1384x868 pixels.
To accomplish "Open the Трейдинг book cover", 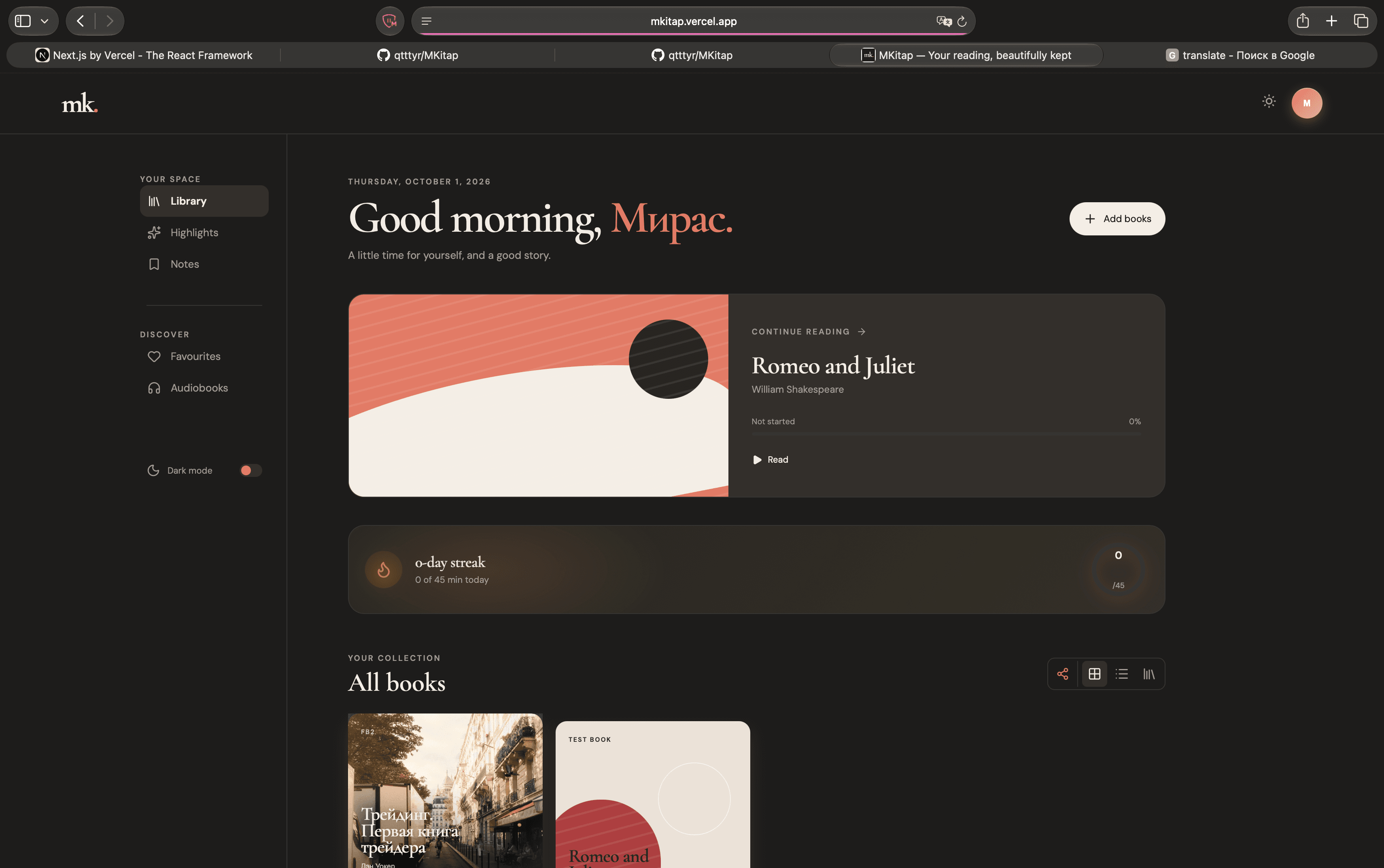I will [x=445, y=790].
